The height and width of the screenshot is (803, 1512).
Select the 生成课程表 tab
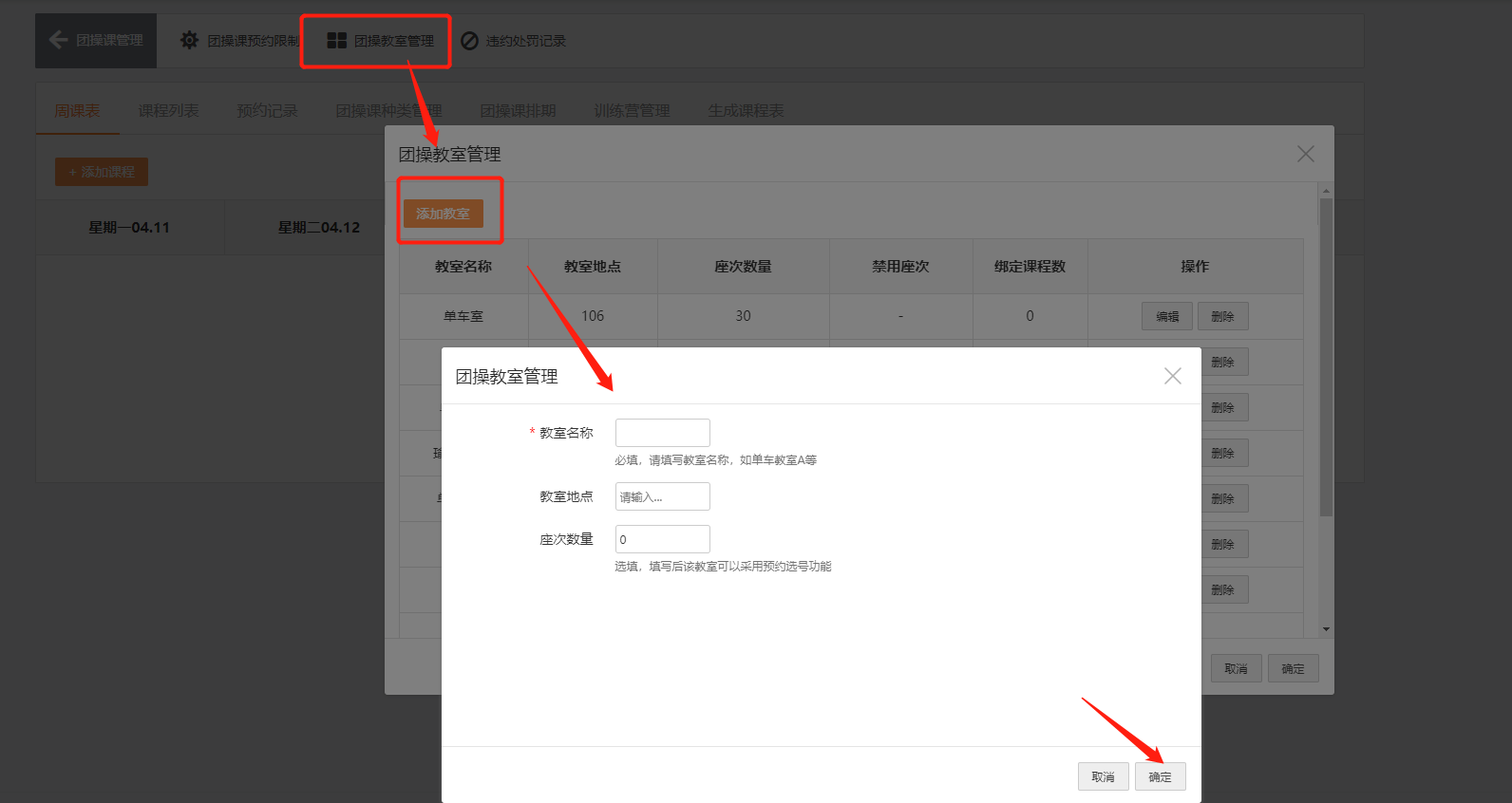point(746,111)
